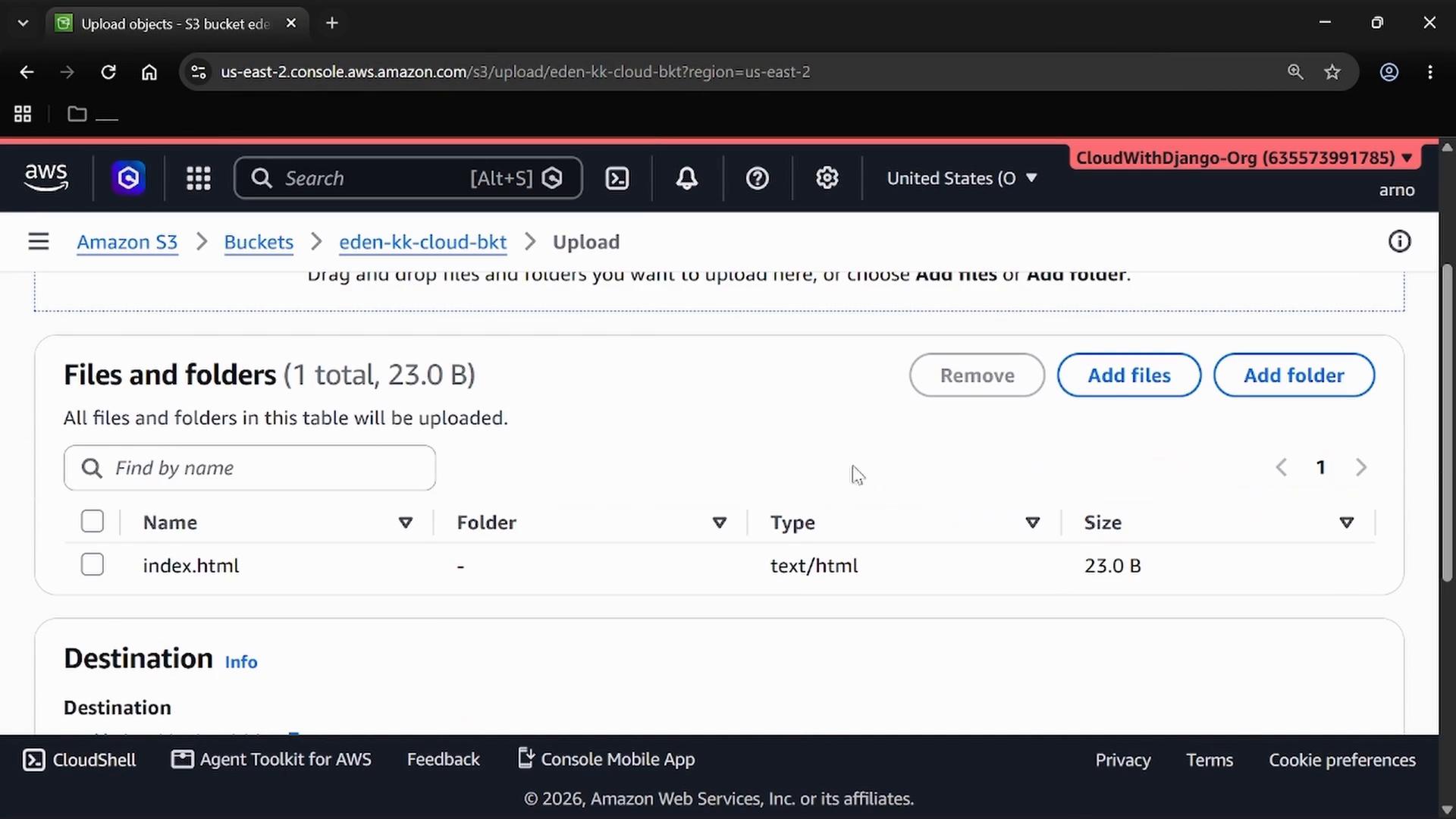
Task: Open the browser zoom magnifier icon
Action: (x=1295, y=72)
